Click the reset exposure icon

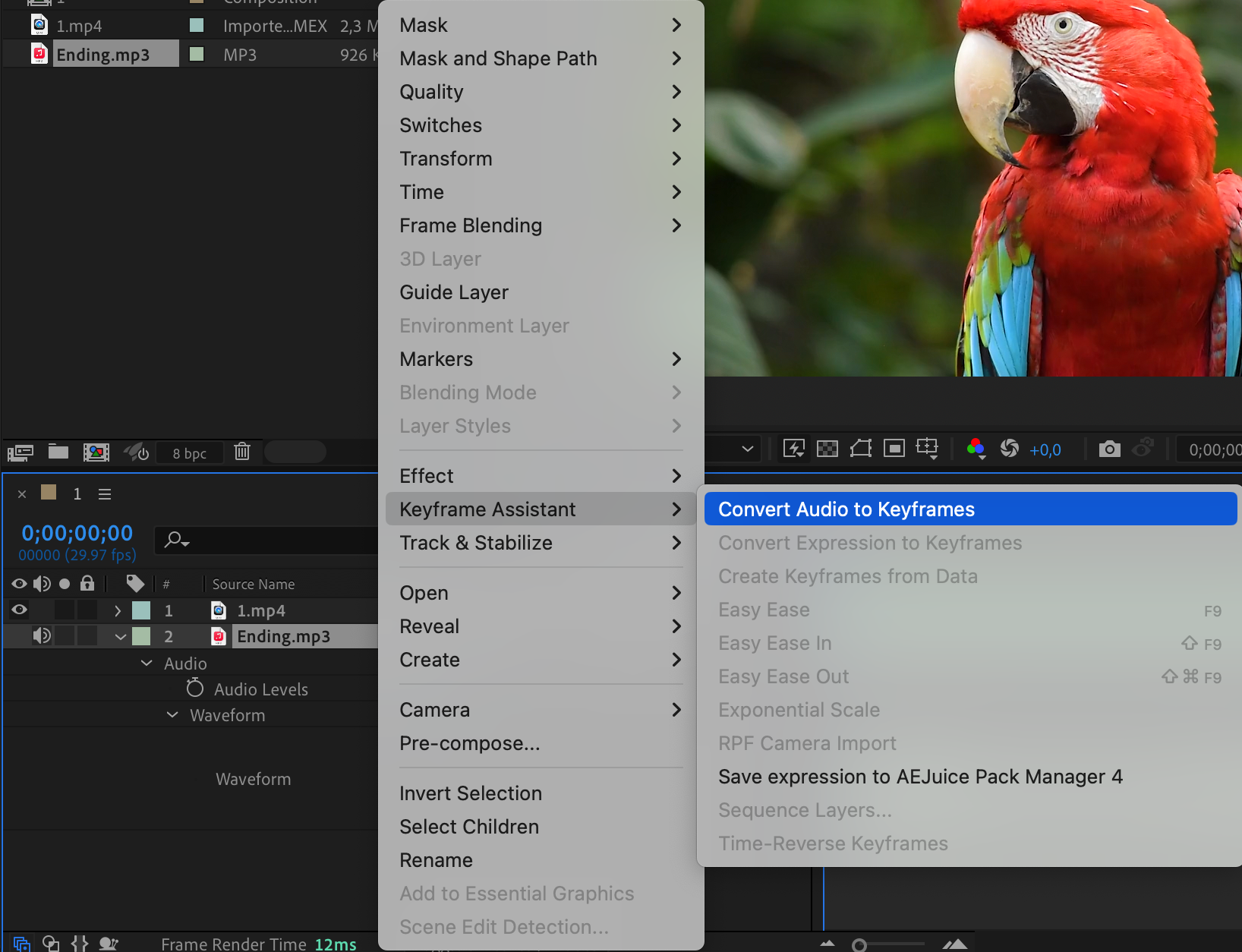(x=1010, y=449)
